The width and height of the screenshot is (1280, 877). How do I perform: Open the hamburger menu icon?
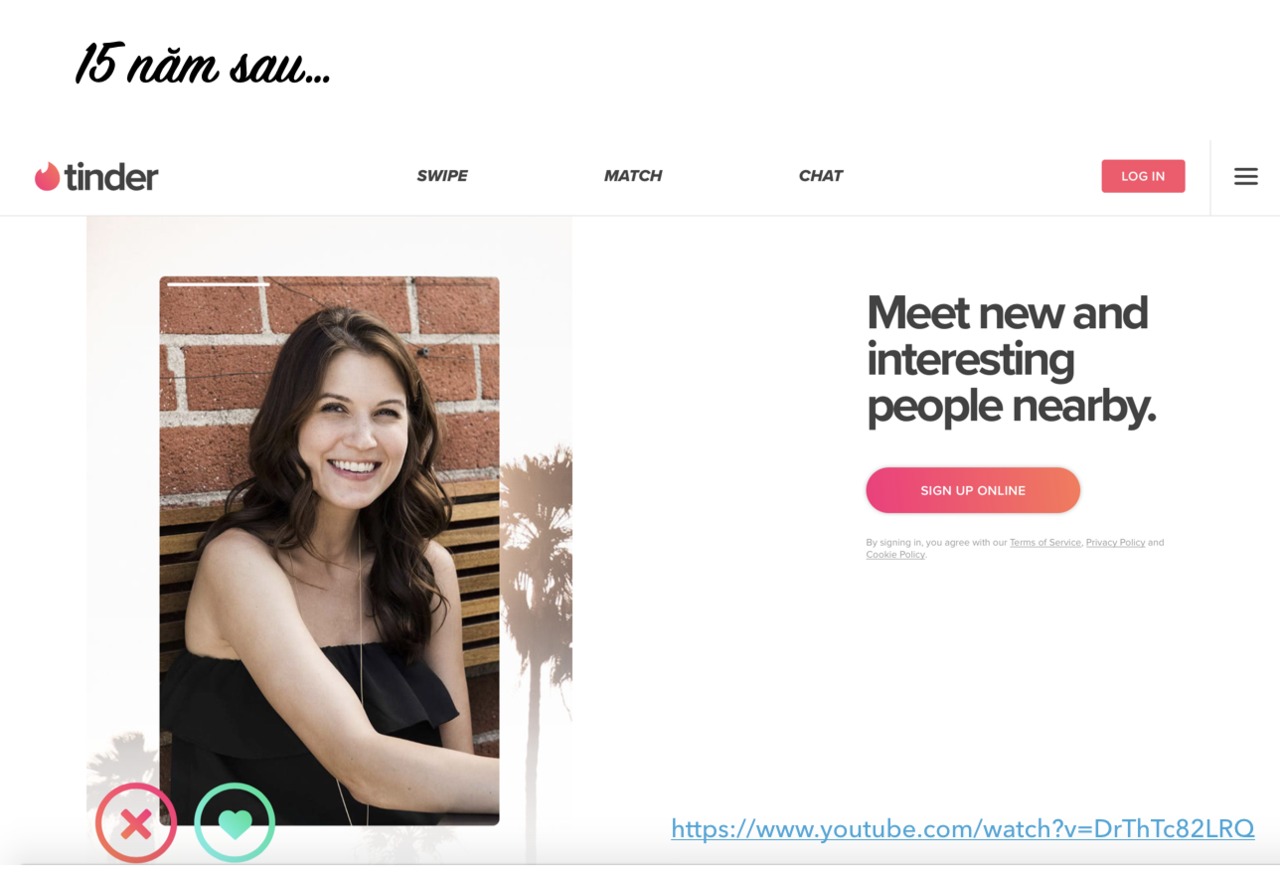pyautogui.click(x=1246, y=177)
